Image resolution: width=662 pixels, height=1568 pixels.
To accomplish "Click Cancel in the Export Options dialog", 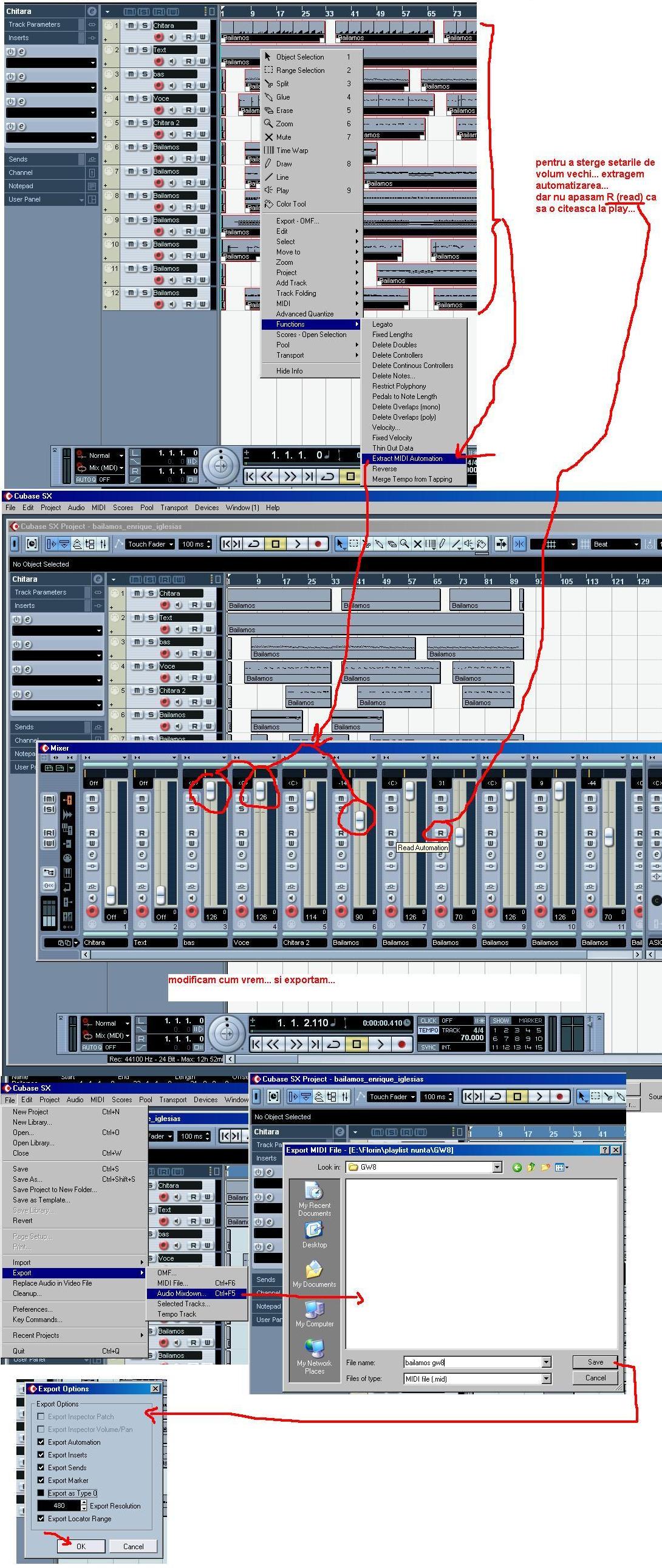I will (x=134, y=1546).
